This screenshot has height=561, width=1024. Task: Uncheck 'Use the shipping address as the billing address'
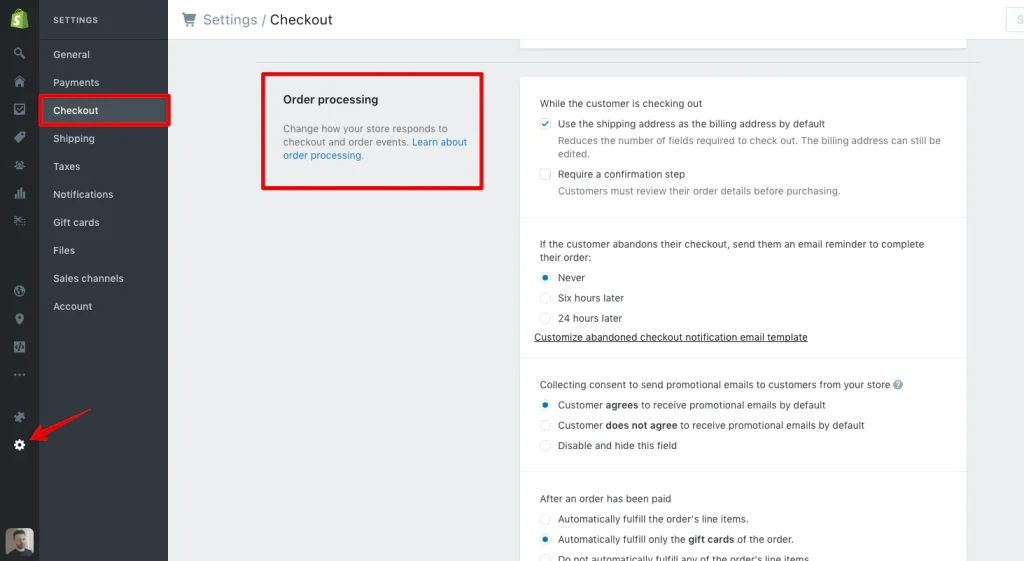tap(545, 124)
